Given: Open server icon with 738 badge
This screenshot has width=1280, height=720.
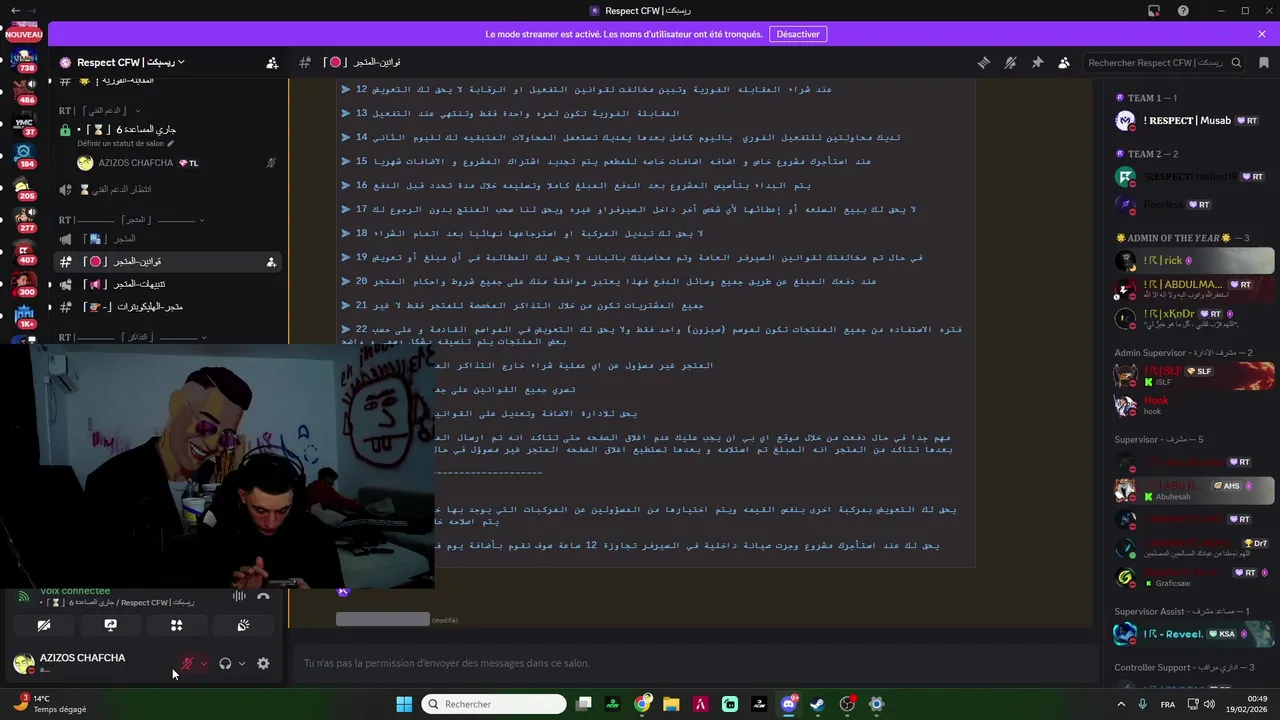Looking at the screenshot, I should tap(24, 60).
